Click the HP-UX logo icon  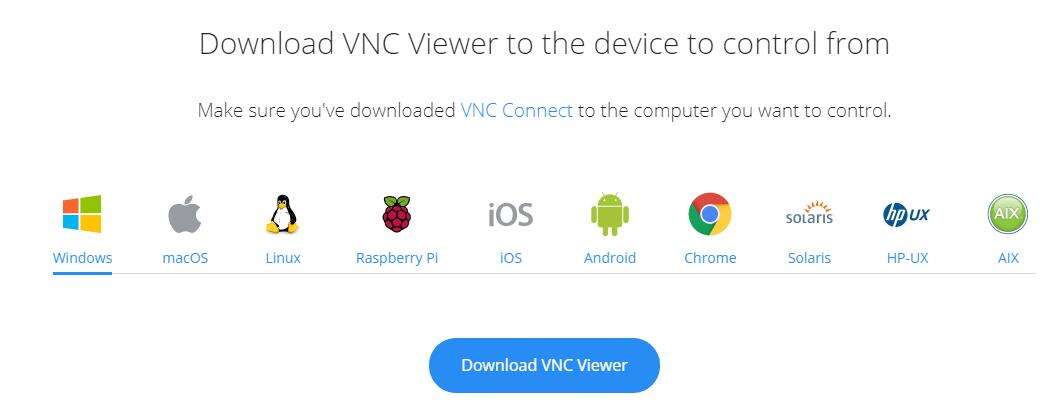(x=906, y=215)
